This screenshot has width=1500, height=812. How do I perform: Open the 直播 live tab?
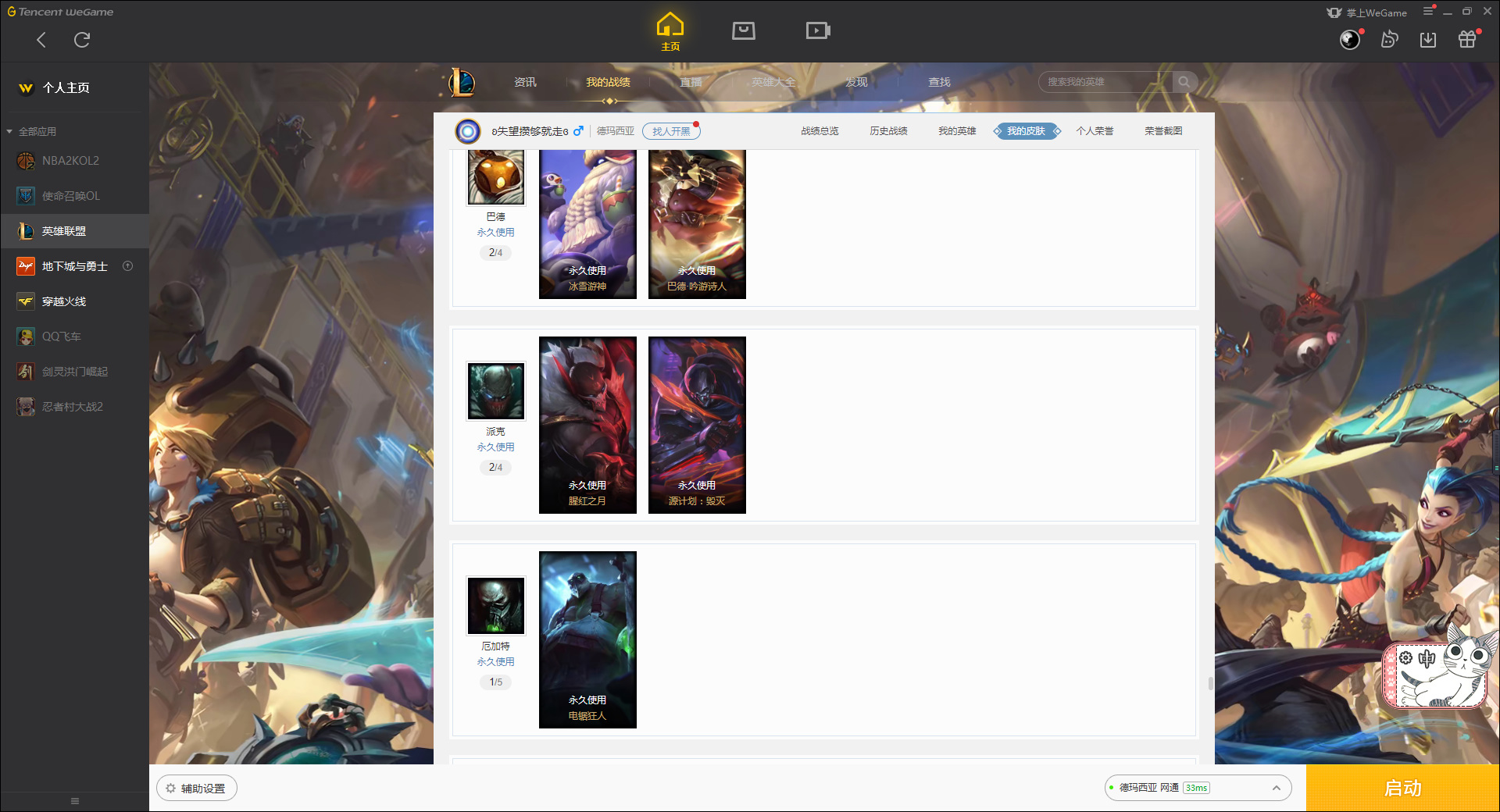point(691,82)
